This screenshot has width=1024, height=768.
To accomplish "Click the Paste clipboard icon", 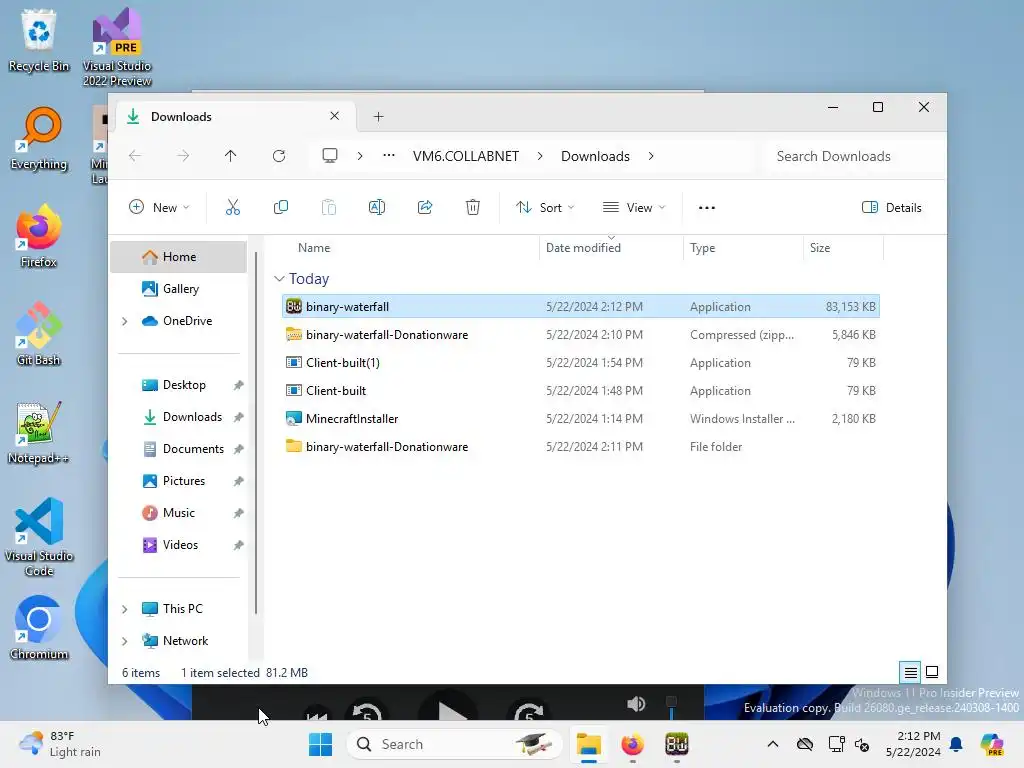I will [328, 208].
